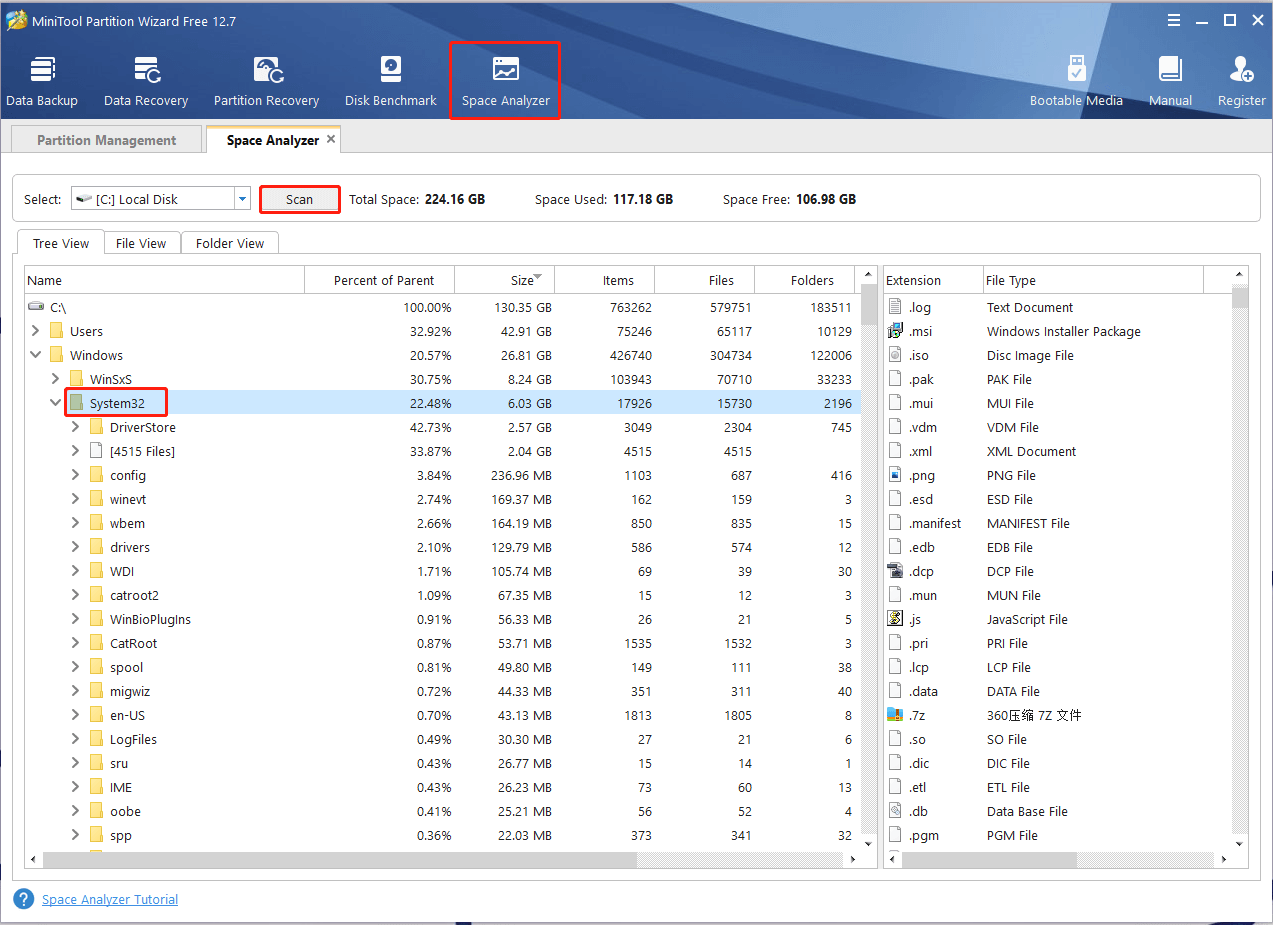This screenshot has width=1273, height=925.
Task: Click the DriverStore folder icon
Action: (x=97, y=427)
